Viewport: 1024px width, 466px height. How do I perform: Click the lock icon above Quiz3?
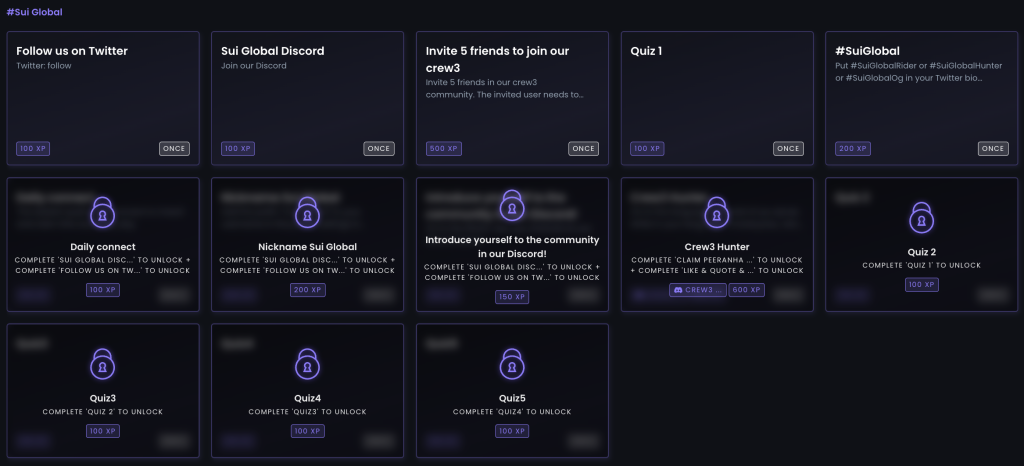pos(103,364)
